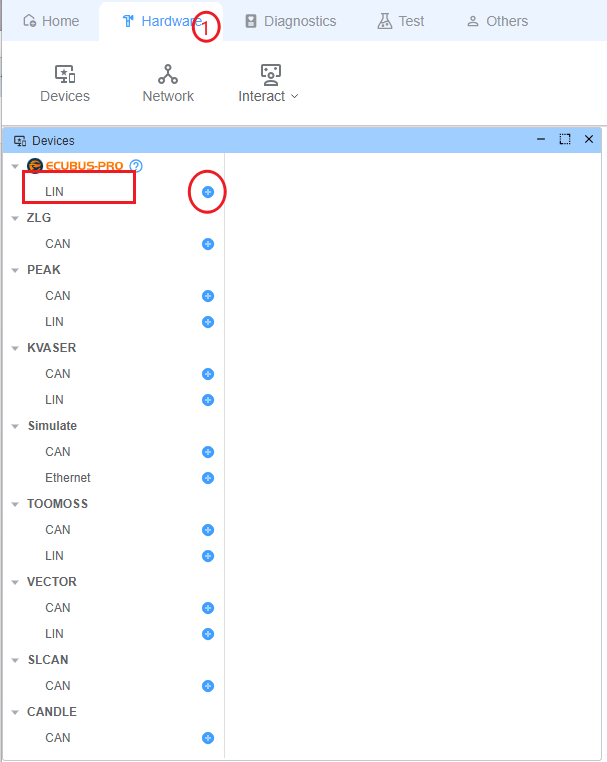Select LIN under ECUBUS-PRO

click(54, 192)
